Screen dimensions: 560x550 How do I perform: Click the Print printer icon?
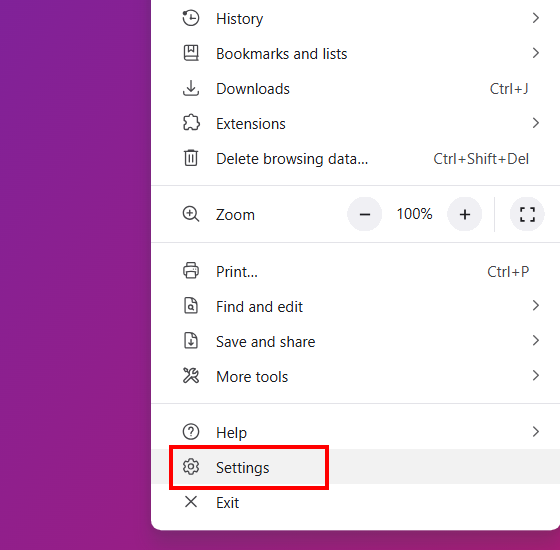[x=191, y=271]
